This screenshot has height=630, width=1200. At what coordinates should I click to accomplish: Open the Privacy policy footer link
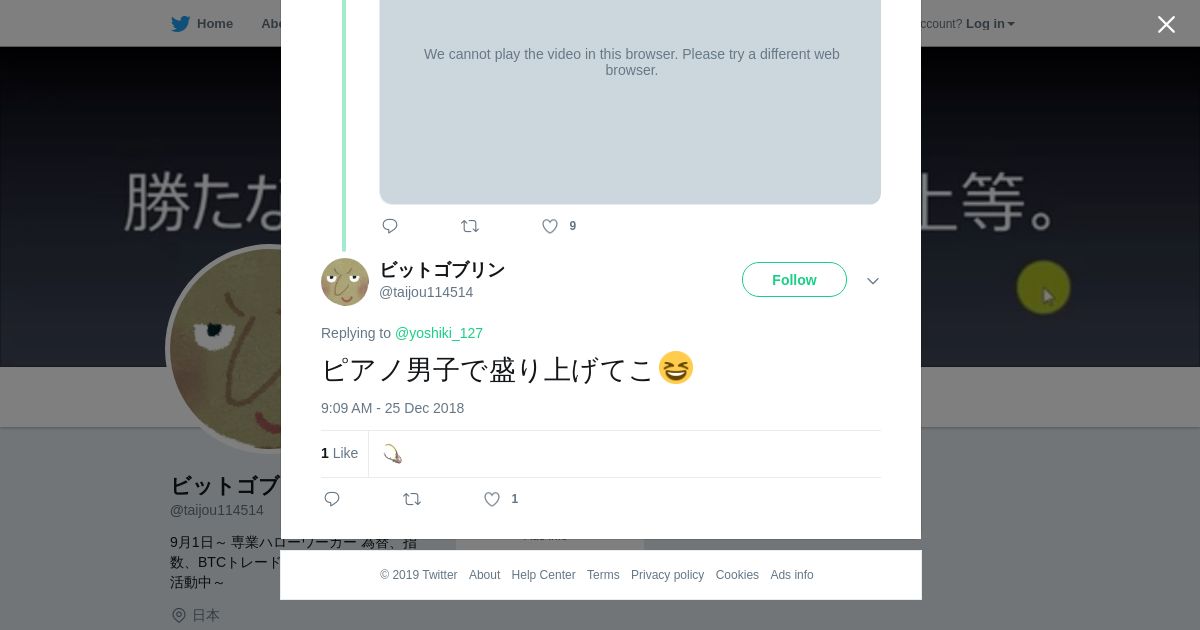click(x=667, y=575)
